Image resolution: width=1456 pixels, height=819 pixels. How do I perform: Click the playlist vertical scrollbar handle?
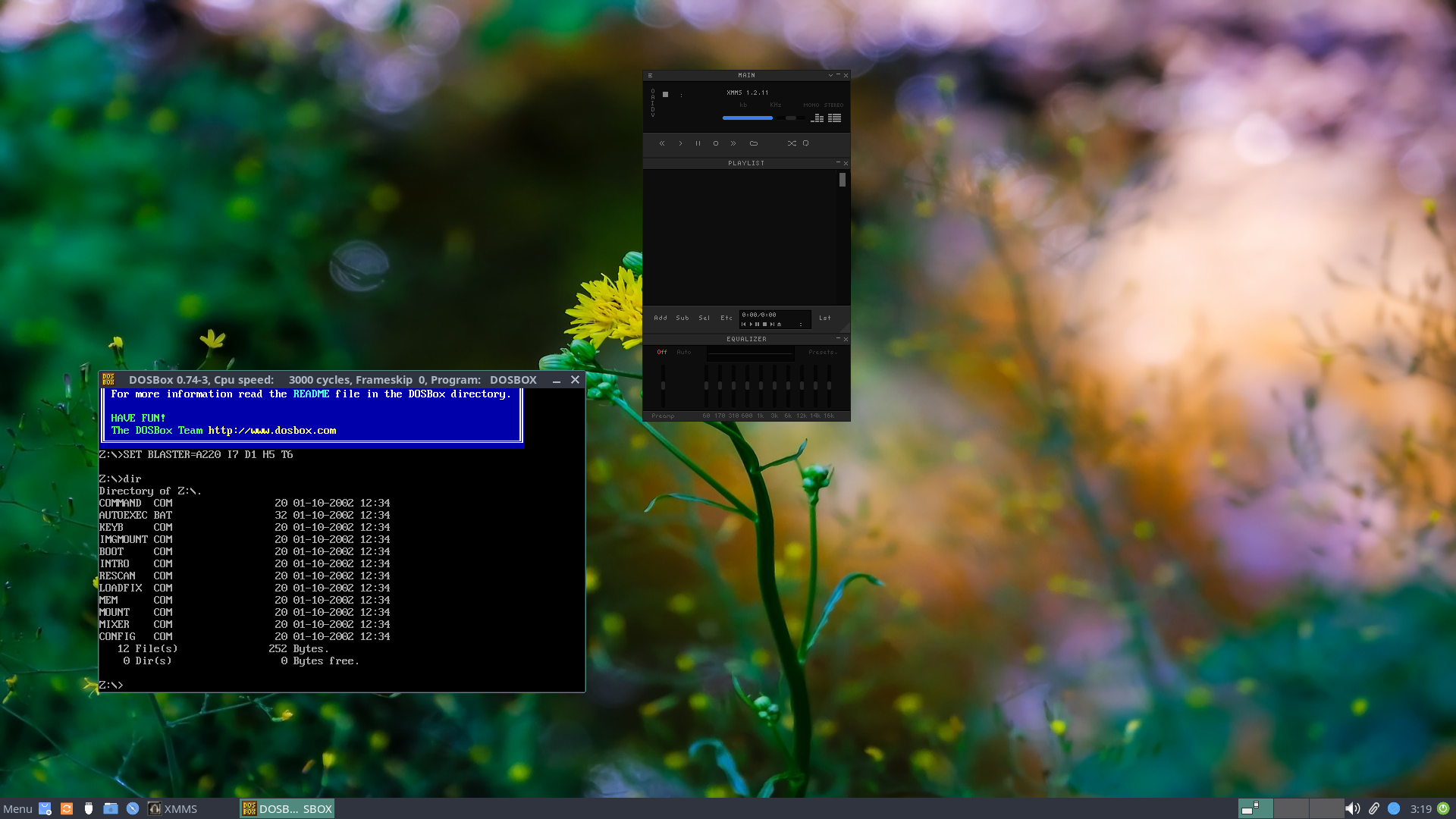point(843,180)
